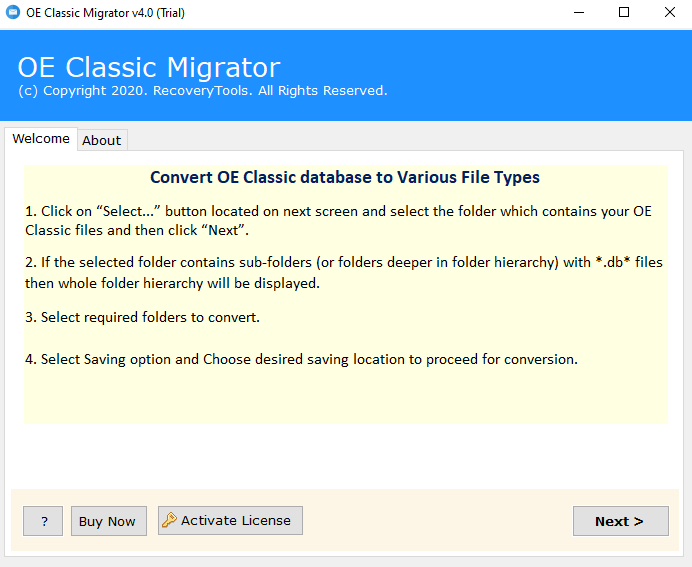This screenshot has width=692, height=567.
Task: Click the OE Classic Migrator title bar icon
Action: pos(13,12)
